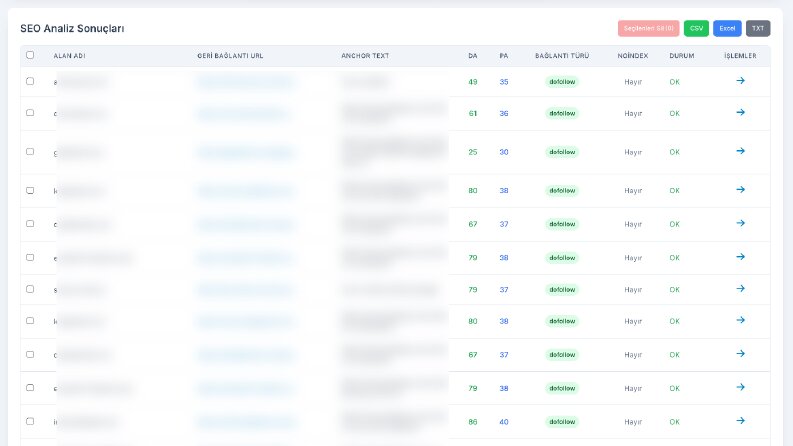The width and height of the screenshot is (793, 446).
Task: Download results using the TXT button
Action: (758, 28)
